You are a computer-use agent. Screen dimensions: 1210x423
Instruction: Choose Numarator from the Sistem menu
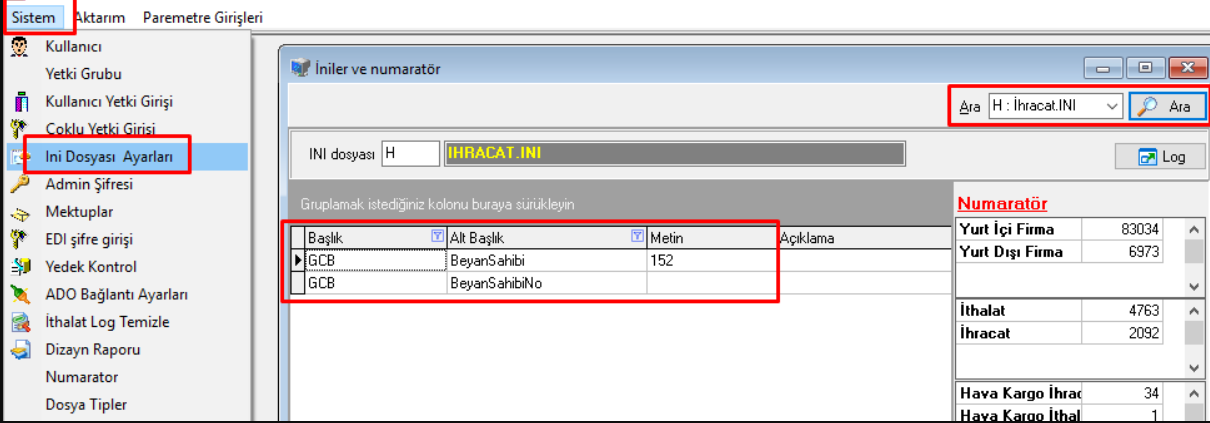tap(82, 377)
